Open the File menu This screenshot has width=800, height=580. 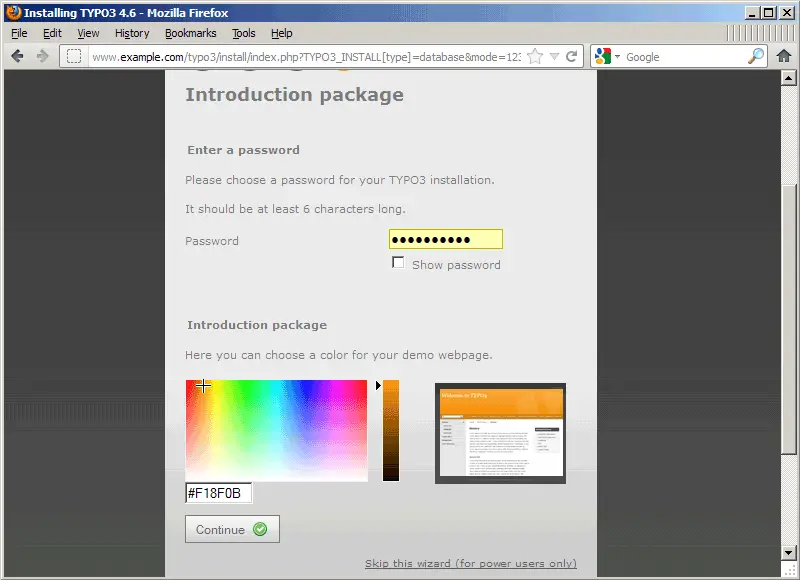19,33
